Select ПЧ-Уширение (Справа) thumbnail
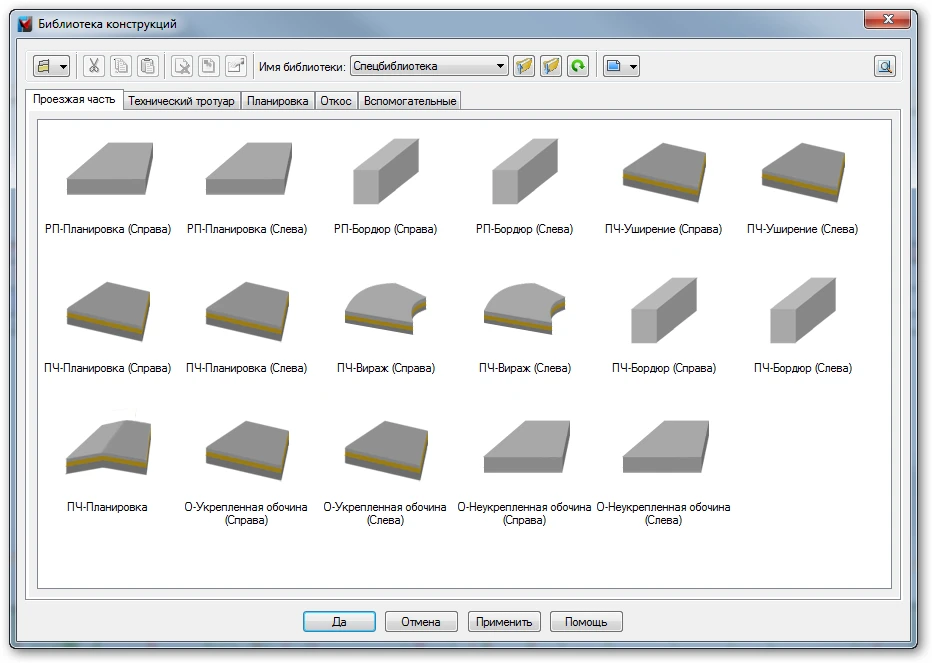Image resolution: width=932 pixels, height=663 pixels. [x=664, y=172]
